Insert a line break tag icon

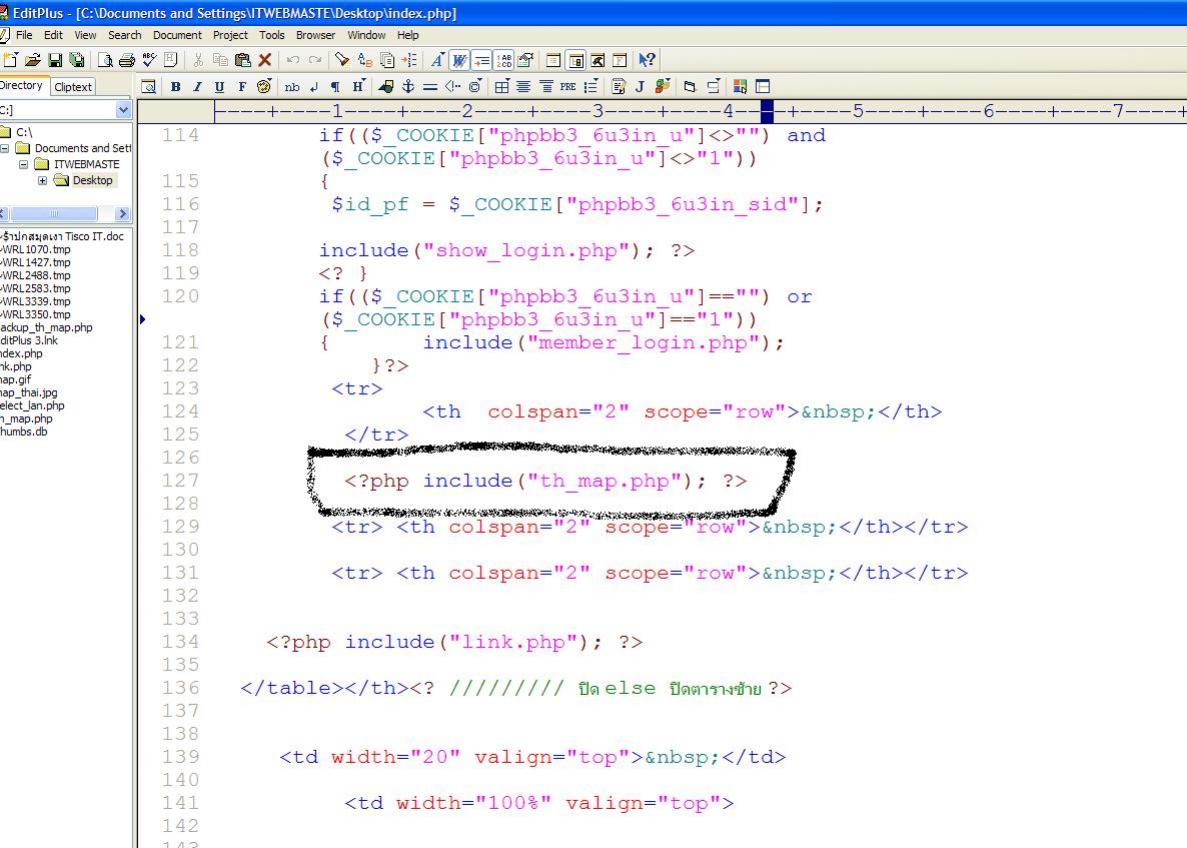coord(313,86)
